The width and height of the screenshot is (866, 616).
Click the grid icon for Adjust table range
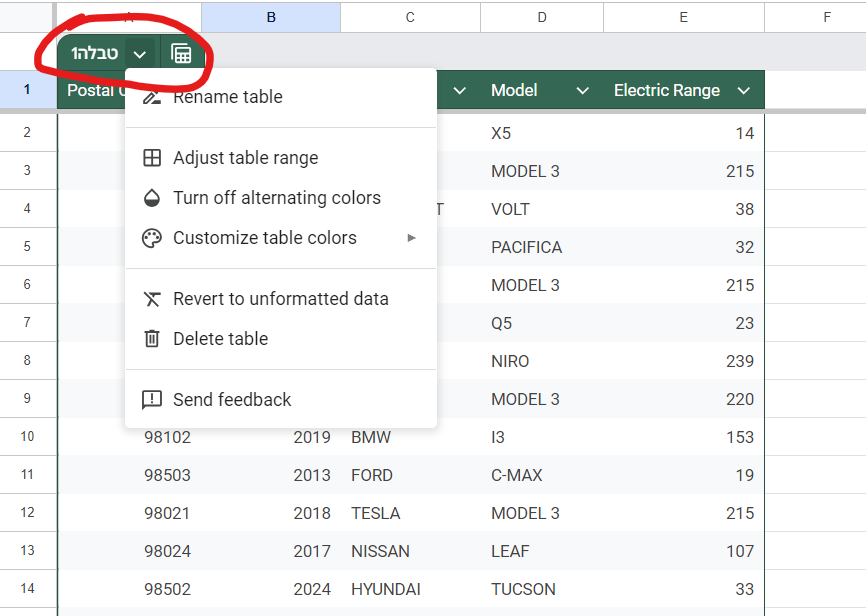[152, 158]
